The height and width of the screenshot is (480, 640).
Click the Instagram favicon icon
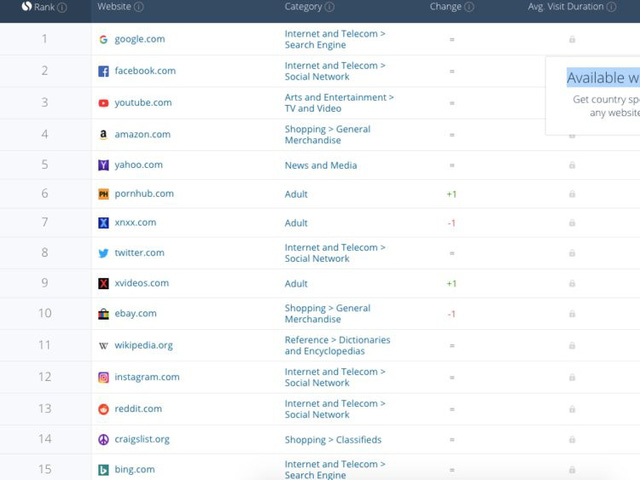(x=103, y=378)
